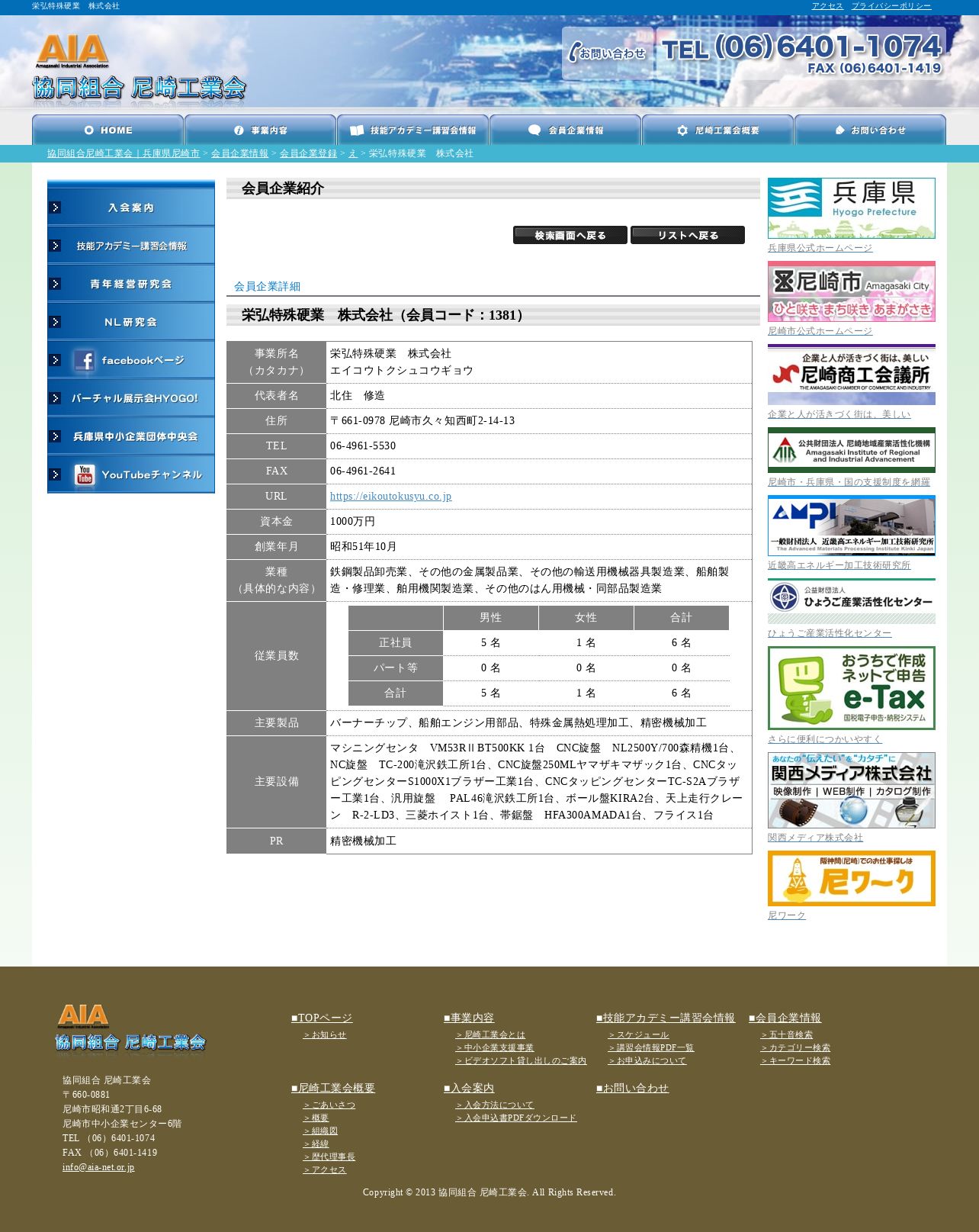Viewport: 979px width, 1232px height.
Task: Click 検索画面へ戻る button
Action: coord(570,235)
